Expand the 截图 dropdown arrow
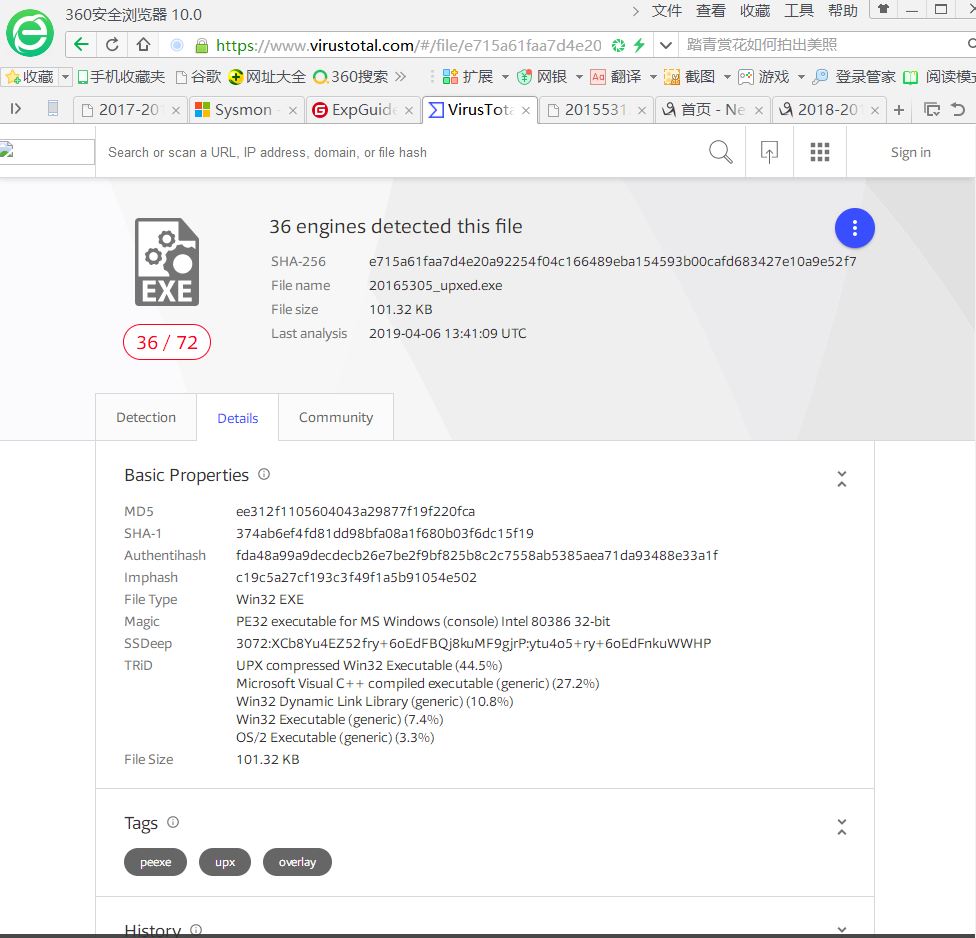Viewport: 976px width, 938px height. [x=727, y=77]
